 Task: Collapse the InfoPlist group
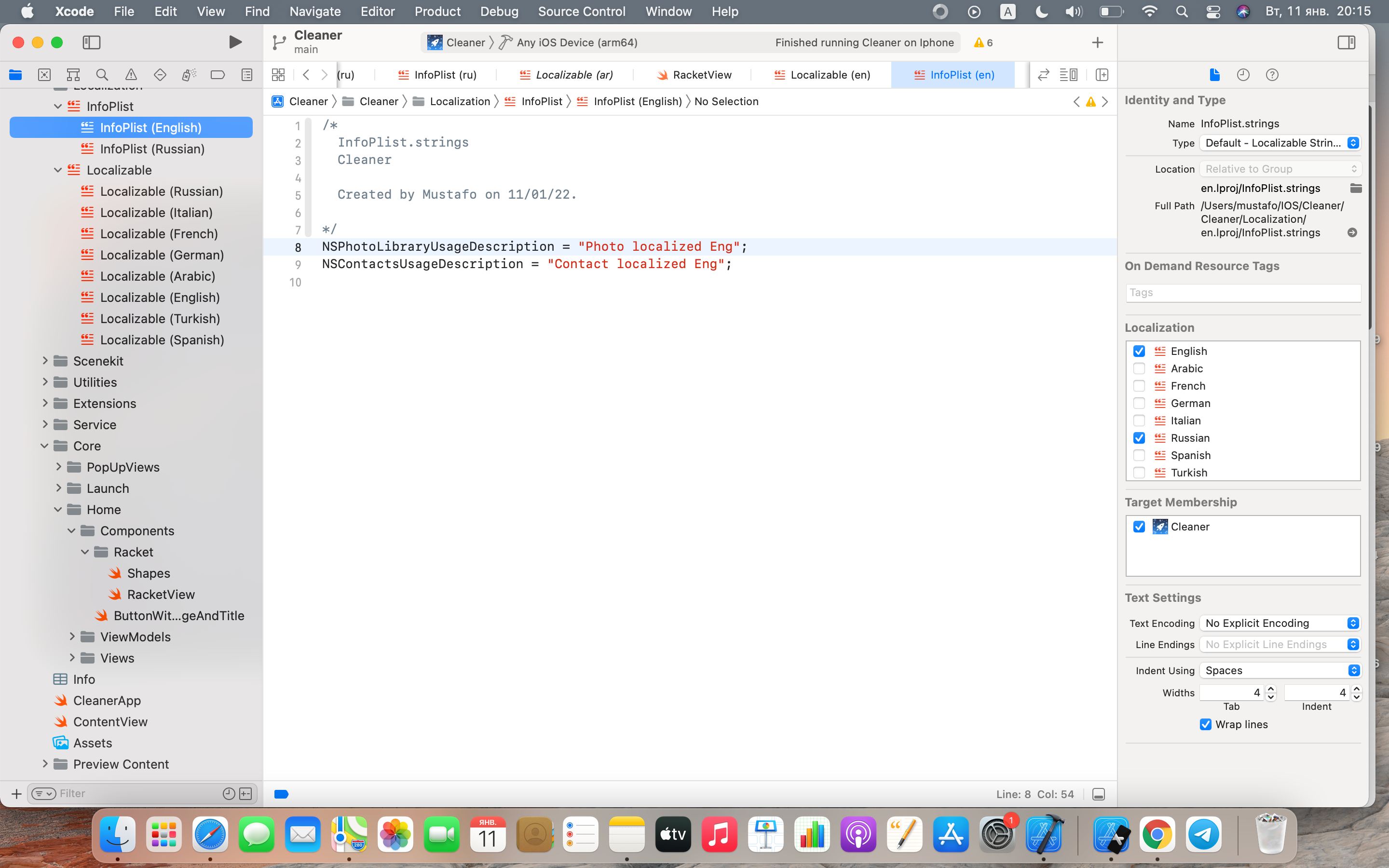click(57, 106)
